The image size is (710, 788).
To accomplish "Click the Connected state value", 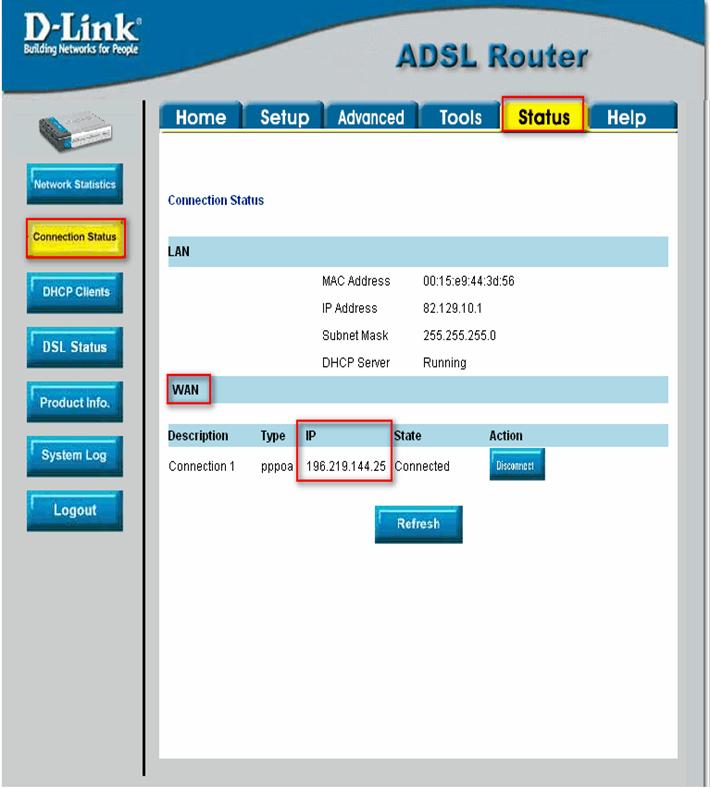I will [422, 466].
